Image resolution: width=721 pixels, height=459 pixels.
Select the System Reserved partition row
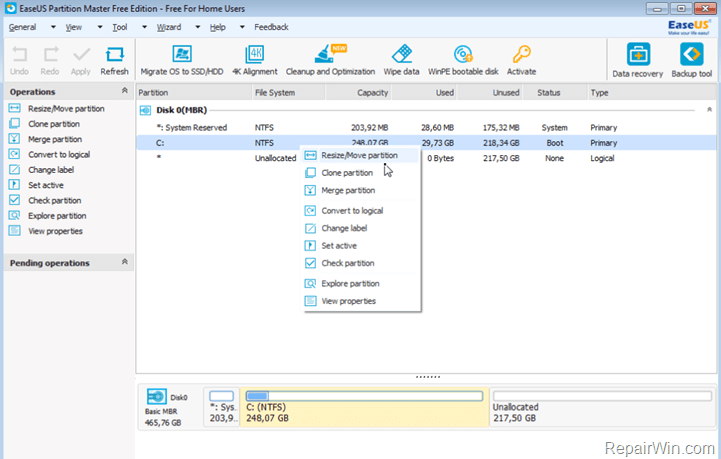pos(426,127)
